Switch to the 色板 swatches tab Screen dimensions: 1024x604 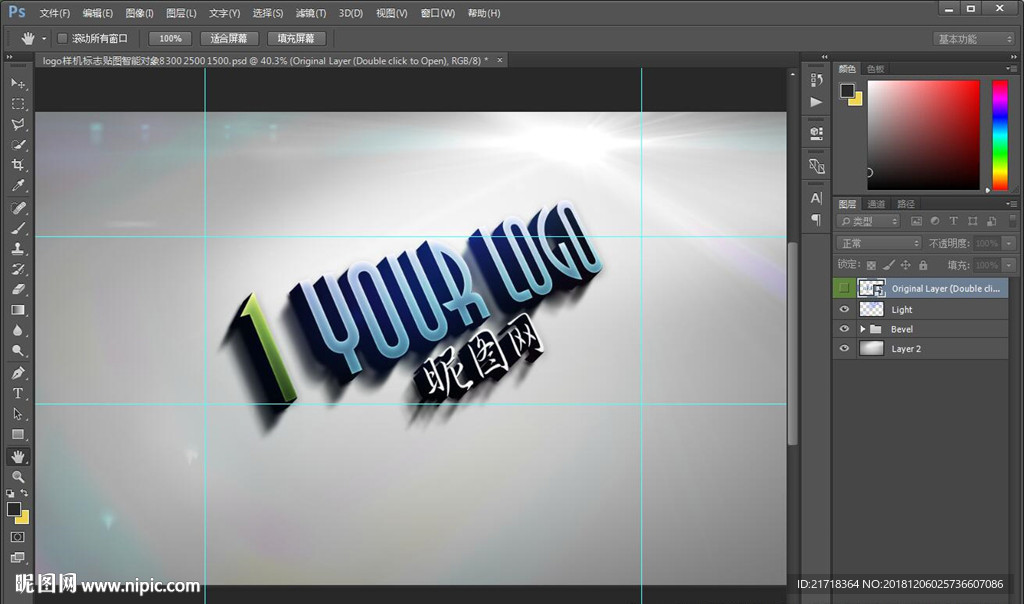pos(875,69)
